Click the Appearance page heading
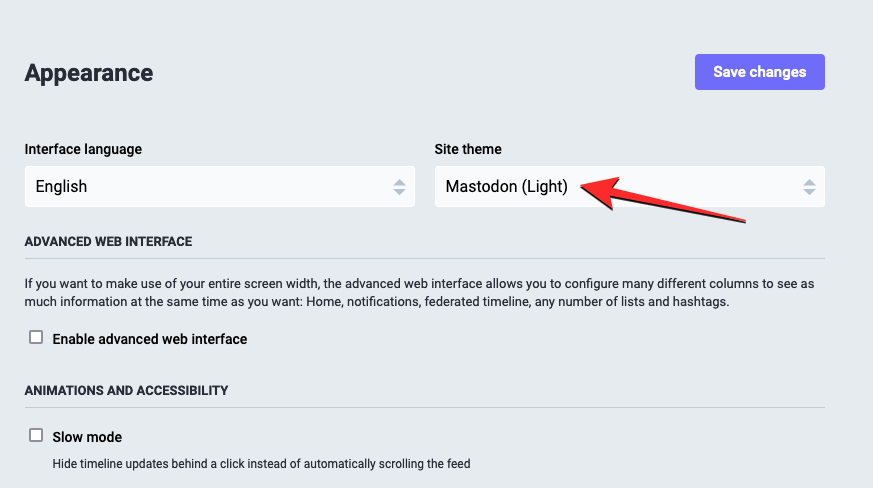The height and width of the screenshot is (488, 873). pos(89,73)
